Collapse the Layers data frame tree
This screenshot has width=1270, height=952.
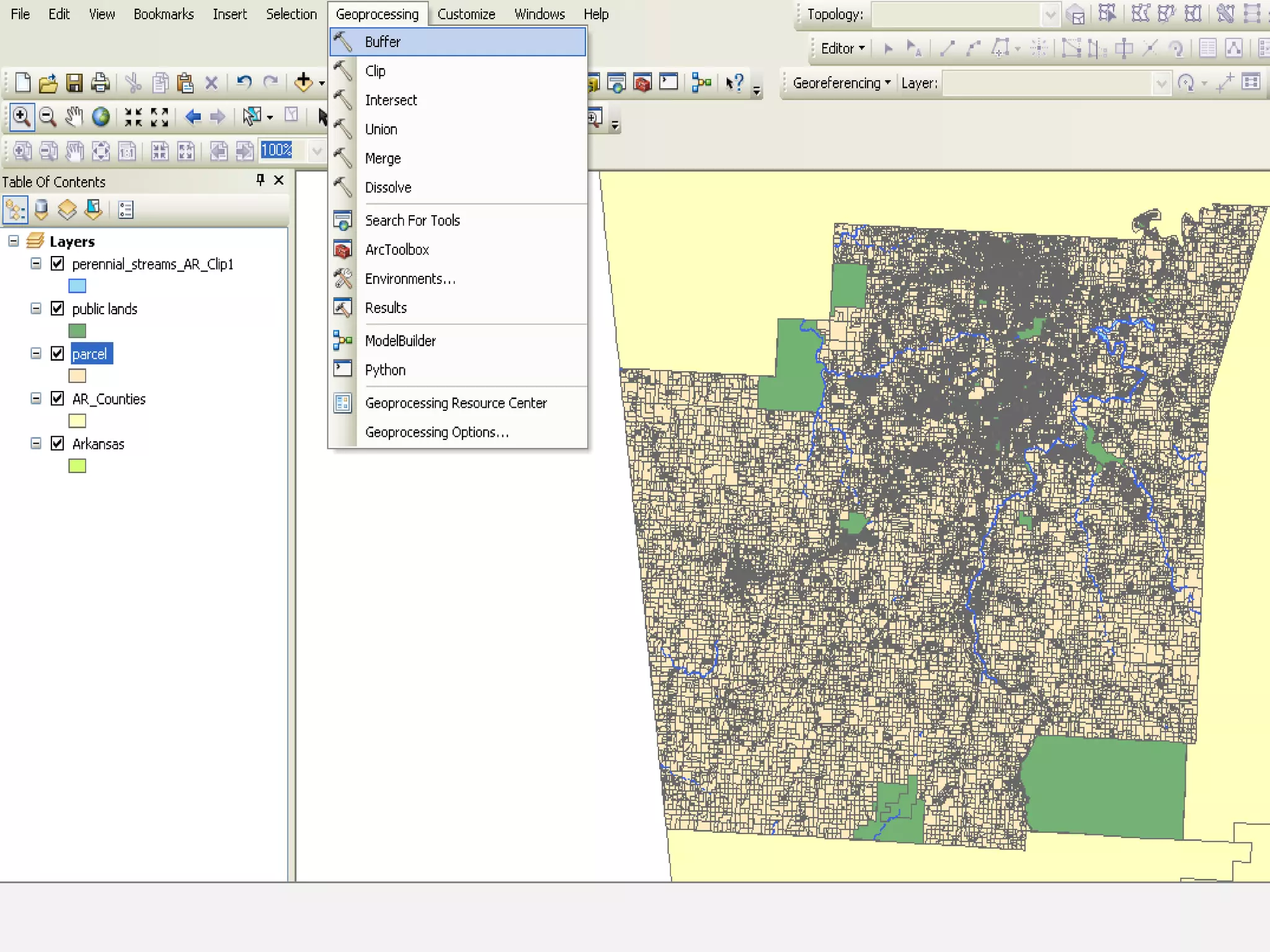(14, 241)
